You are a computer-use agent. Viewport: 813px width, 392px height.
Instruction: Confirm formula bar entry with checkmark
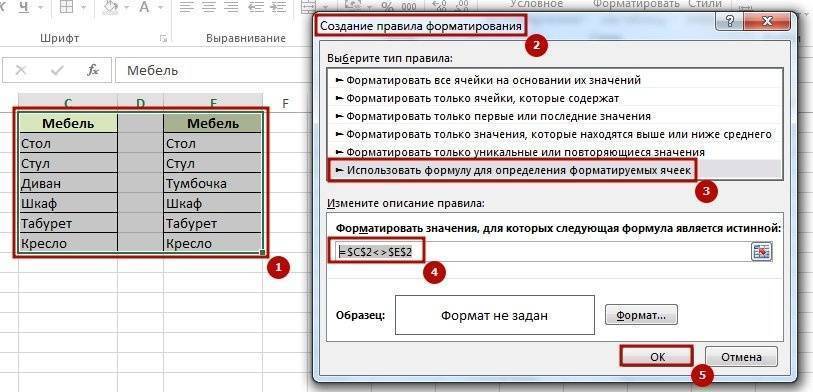(57, 70)
